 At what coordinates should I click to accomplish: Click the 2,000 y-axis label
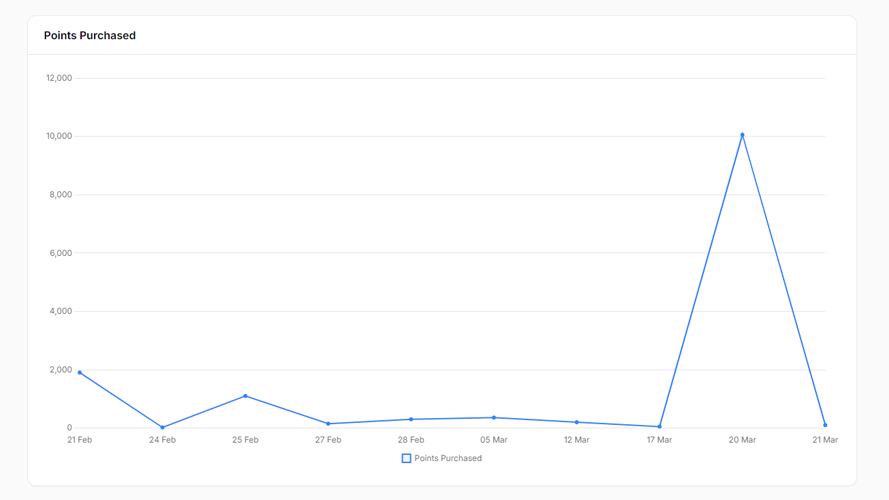pyautogui.click(x=61, y=370)
